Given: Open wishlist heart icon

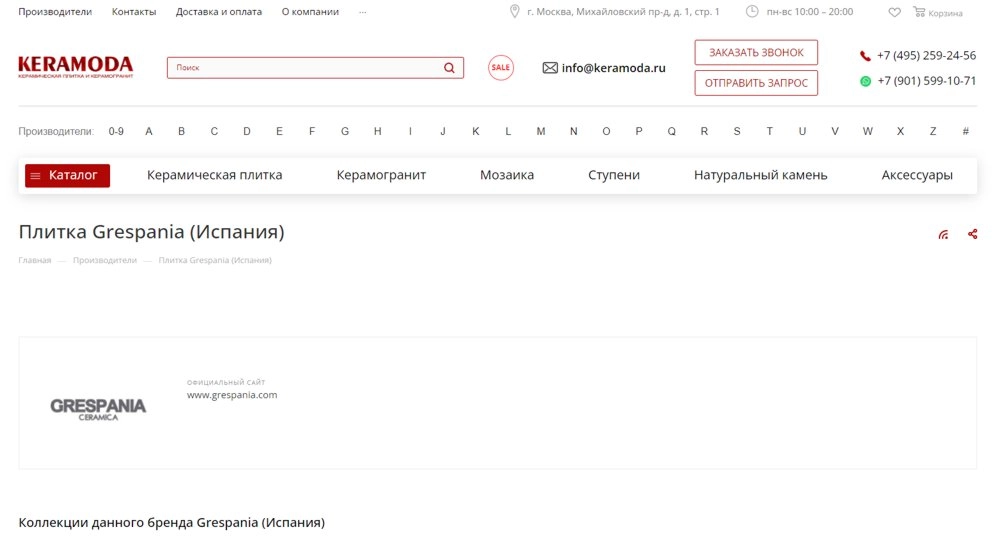Looking at the screenshot, I should tap(895, 12).
